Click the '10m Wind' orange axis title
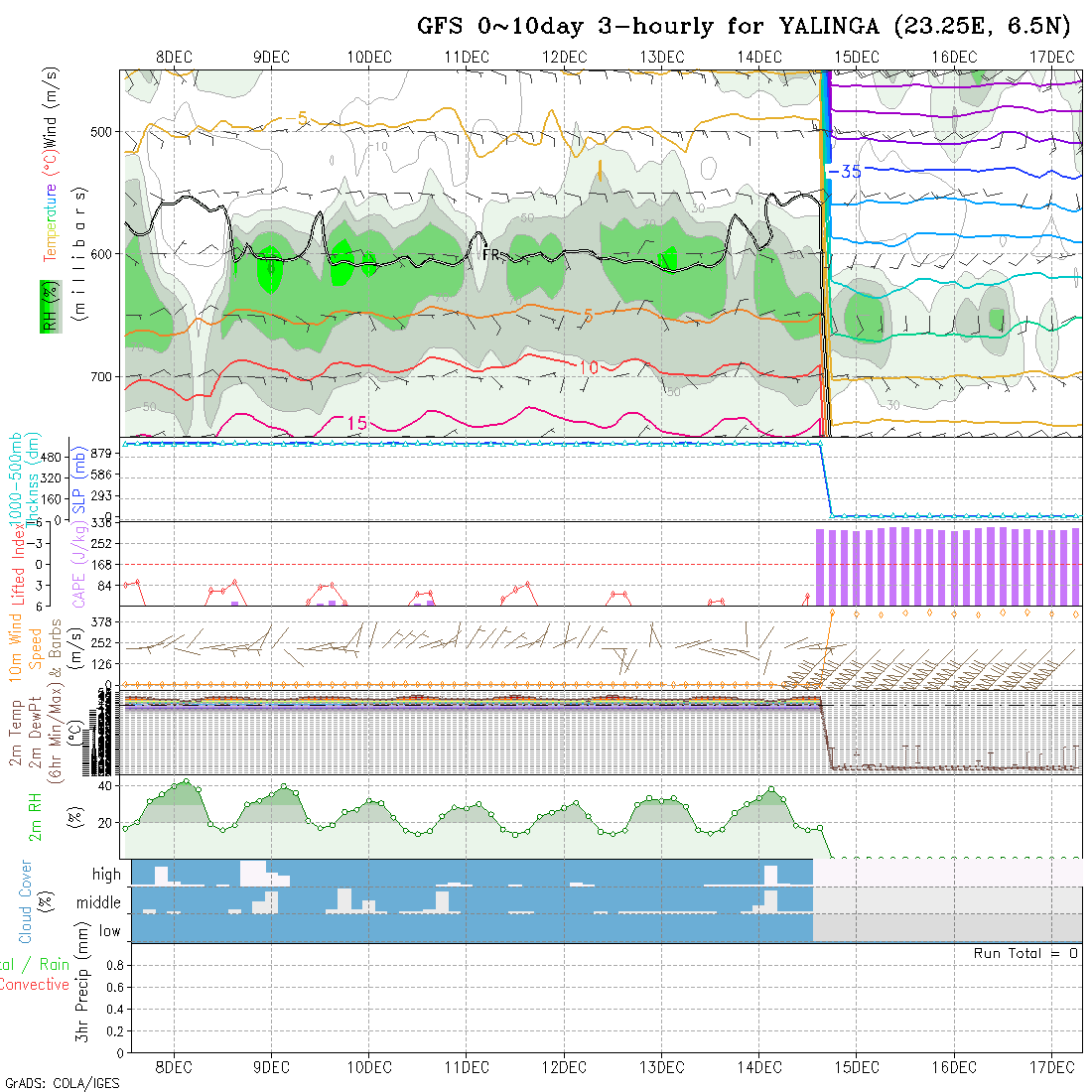The width and height of the screenshot is (1092, 1092). click(16, 645)
